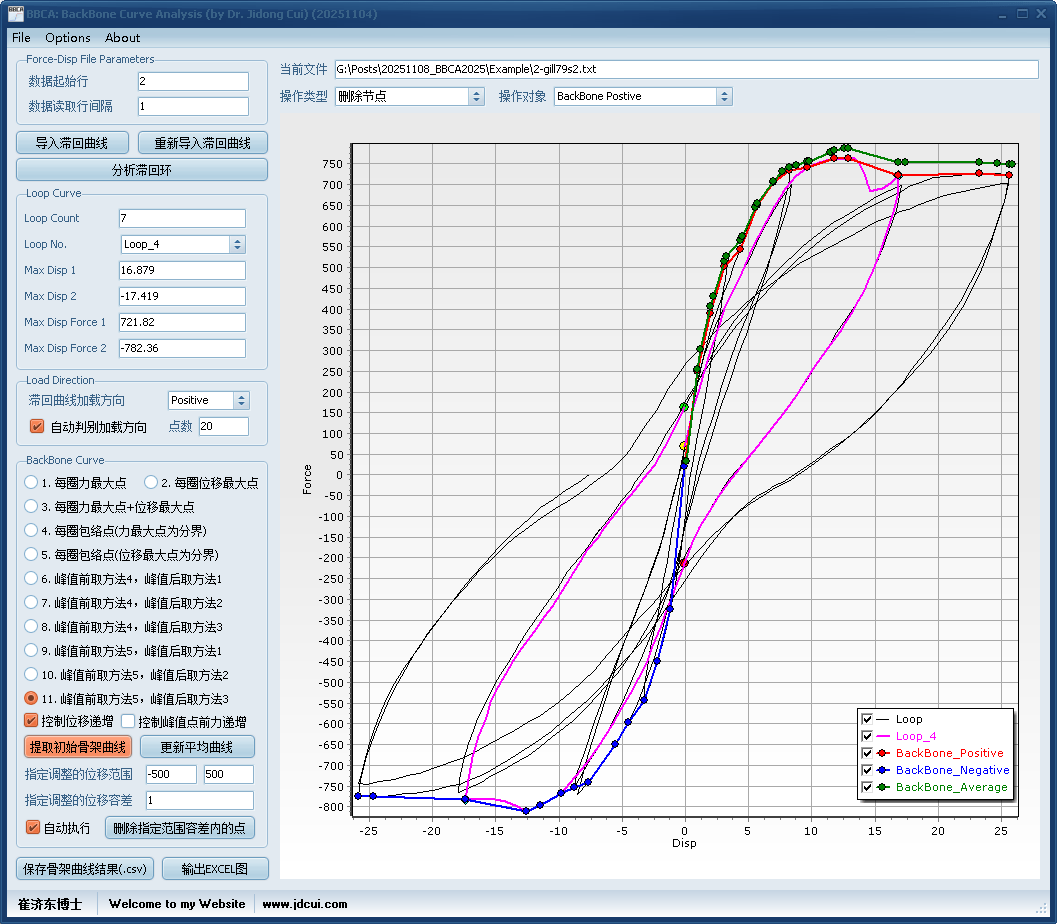
Task: Open the Options menu
Action: pyautogui.click(x=68, y=38)
